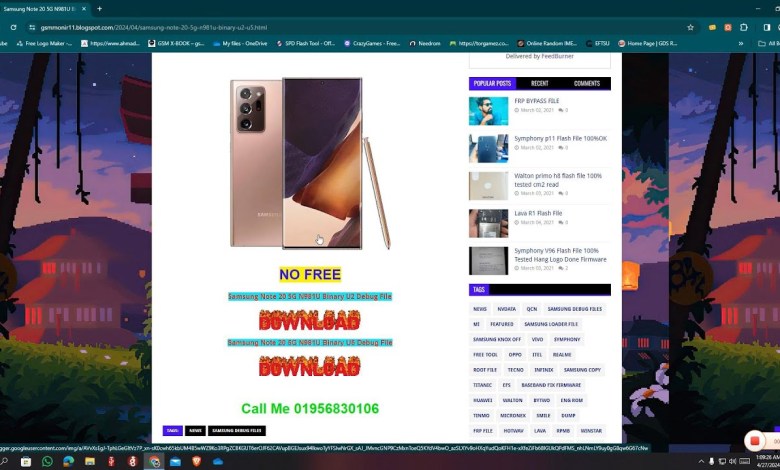The image size is (780, 470).
Task: Open WhatsApp from the taskbar
Action: tap(47, 462)
